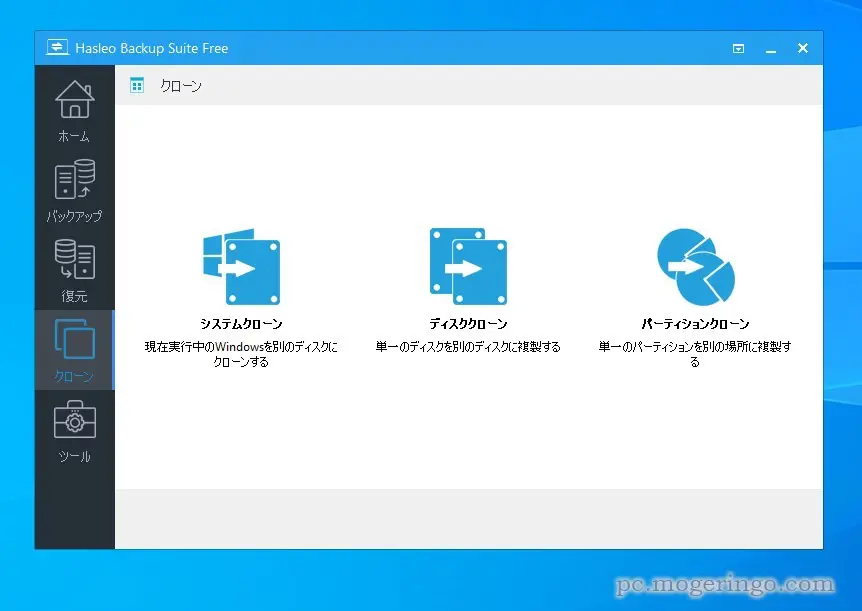Select the クローン clone icon in sidebar
Screen dimensions: 862x611
coord(75,339)
